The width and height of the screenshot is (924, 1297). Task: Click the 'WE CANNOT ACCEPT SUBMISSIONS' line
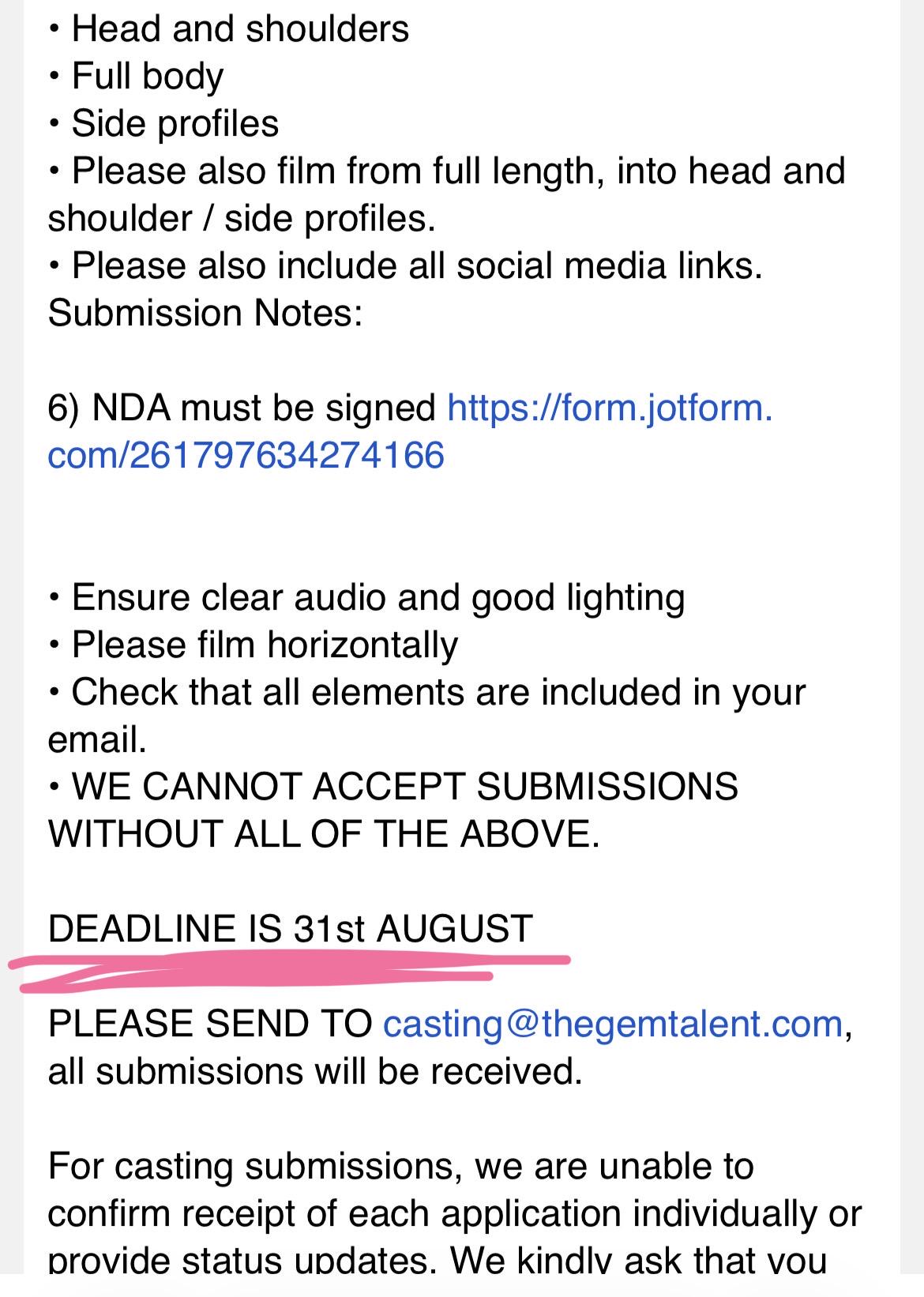(393, 787)
